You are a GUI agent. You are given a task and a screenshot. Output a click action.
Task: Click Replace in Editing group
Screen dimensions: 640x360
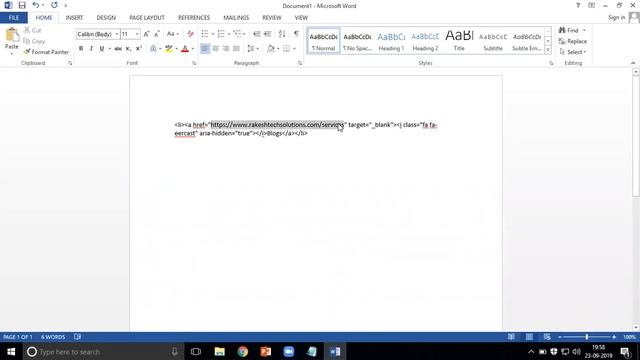pyautogui.click(x=573, y=41)
